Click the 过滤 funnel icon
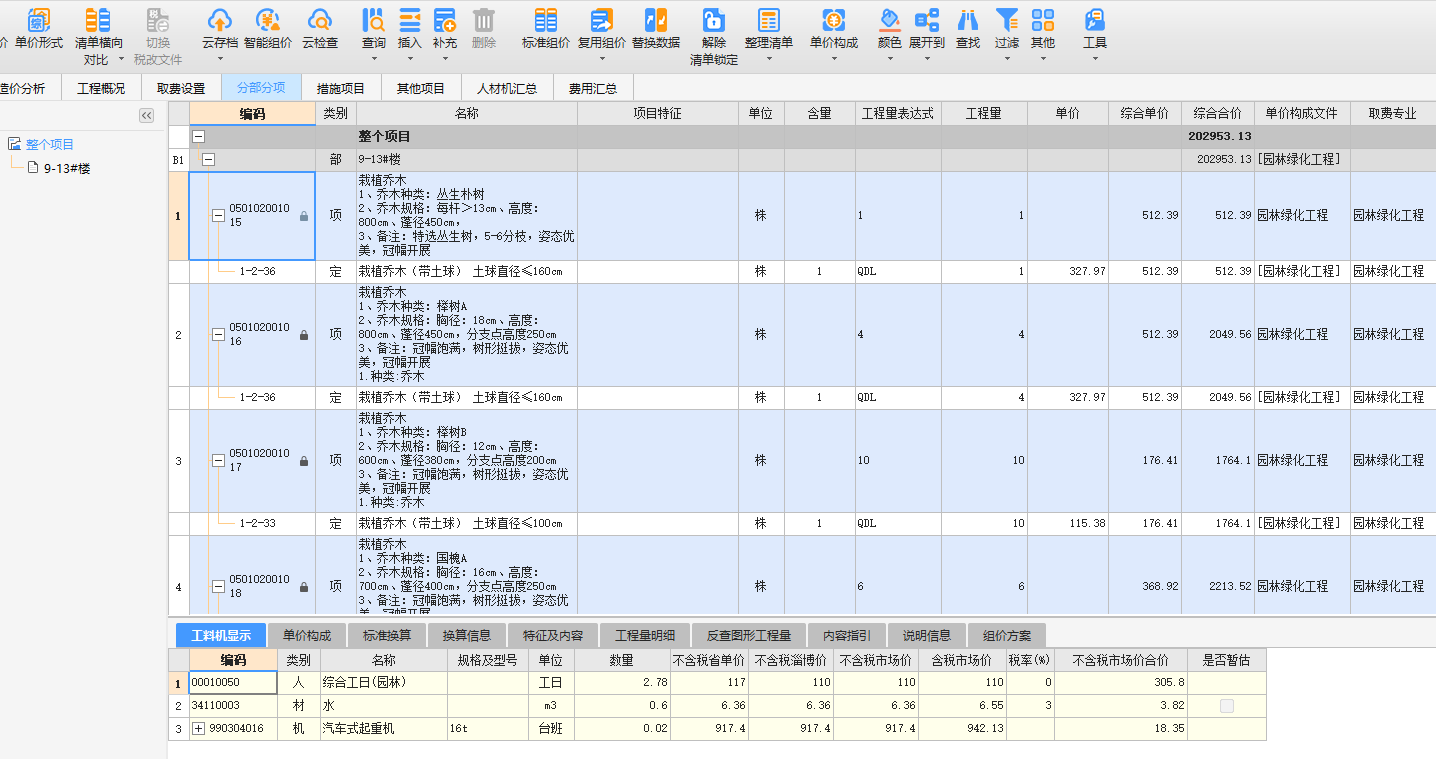This screenshot has width=1436, height=759. 1007,19
